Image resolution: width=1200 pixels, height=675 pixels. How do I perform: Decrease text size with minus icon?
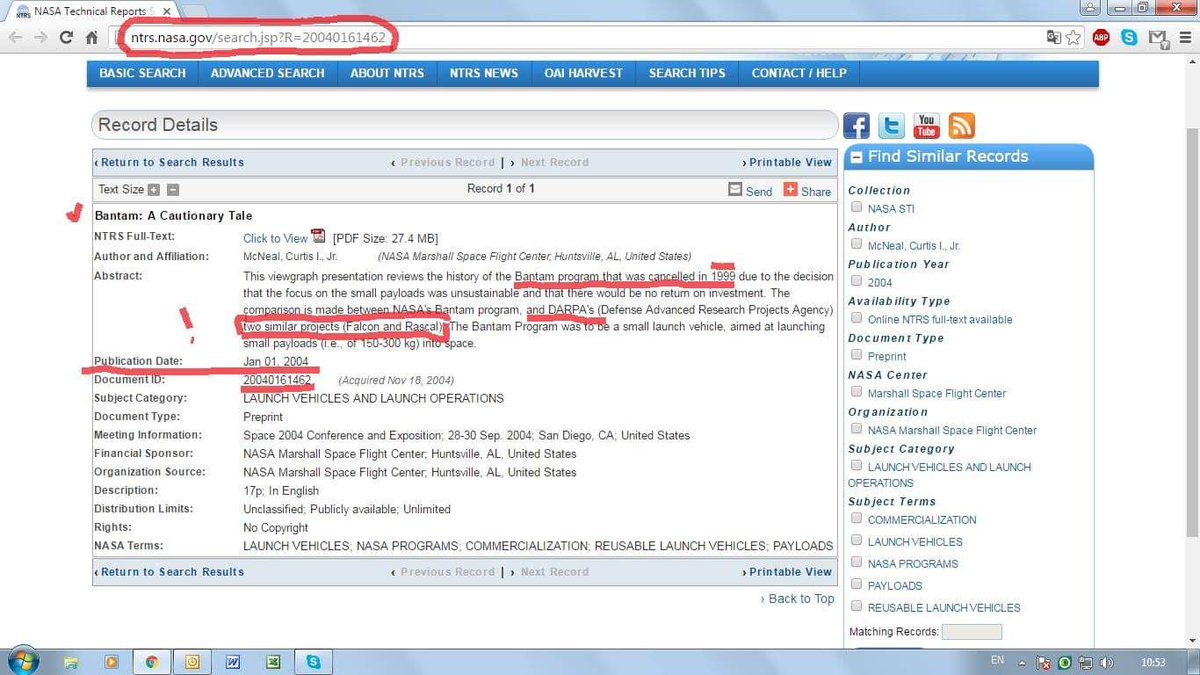click(x=172, y=190)
